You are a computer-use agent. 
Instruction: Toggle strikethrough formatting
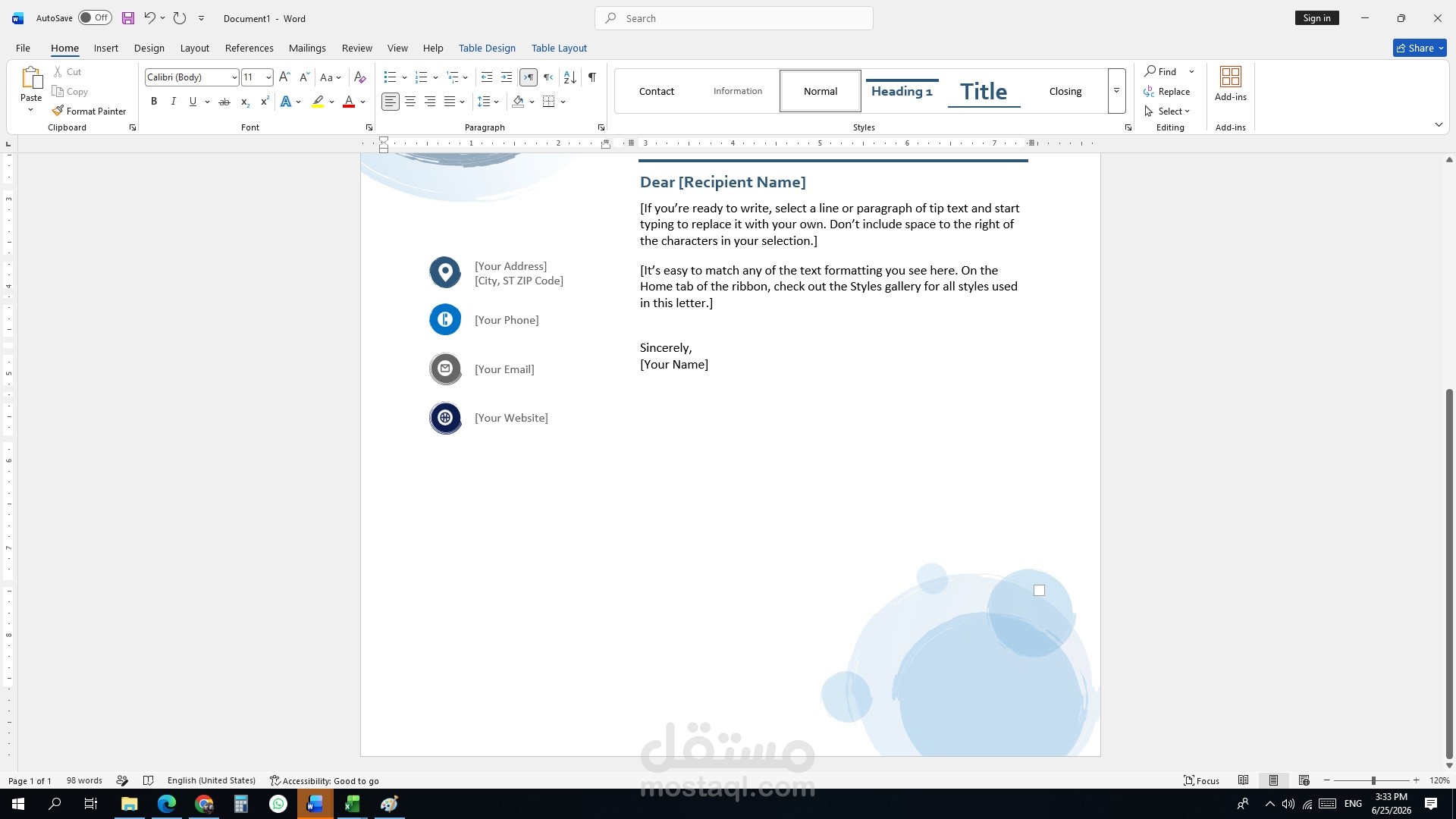click(x=224, y=102)
